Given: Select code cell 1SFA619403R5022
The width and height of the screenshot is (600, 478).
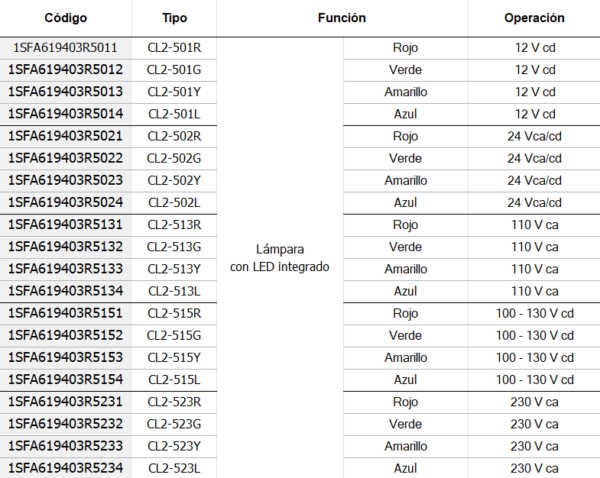Looking at the screenshot, I should coord(65,158).
